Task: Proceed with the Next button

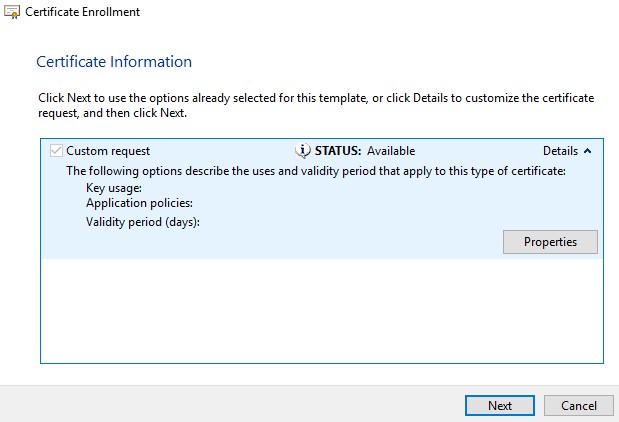Action: coord(500,405)
